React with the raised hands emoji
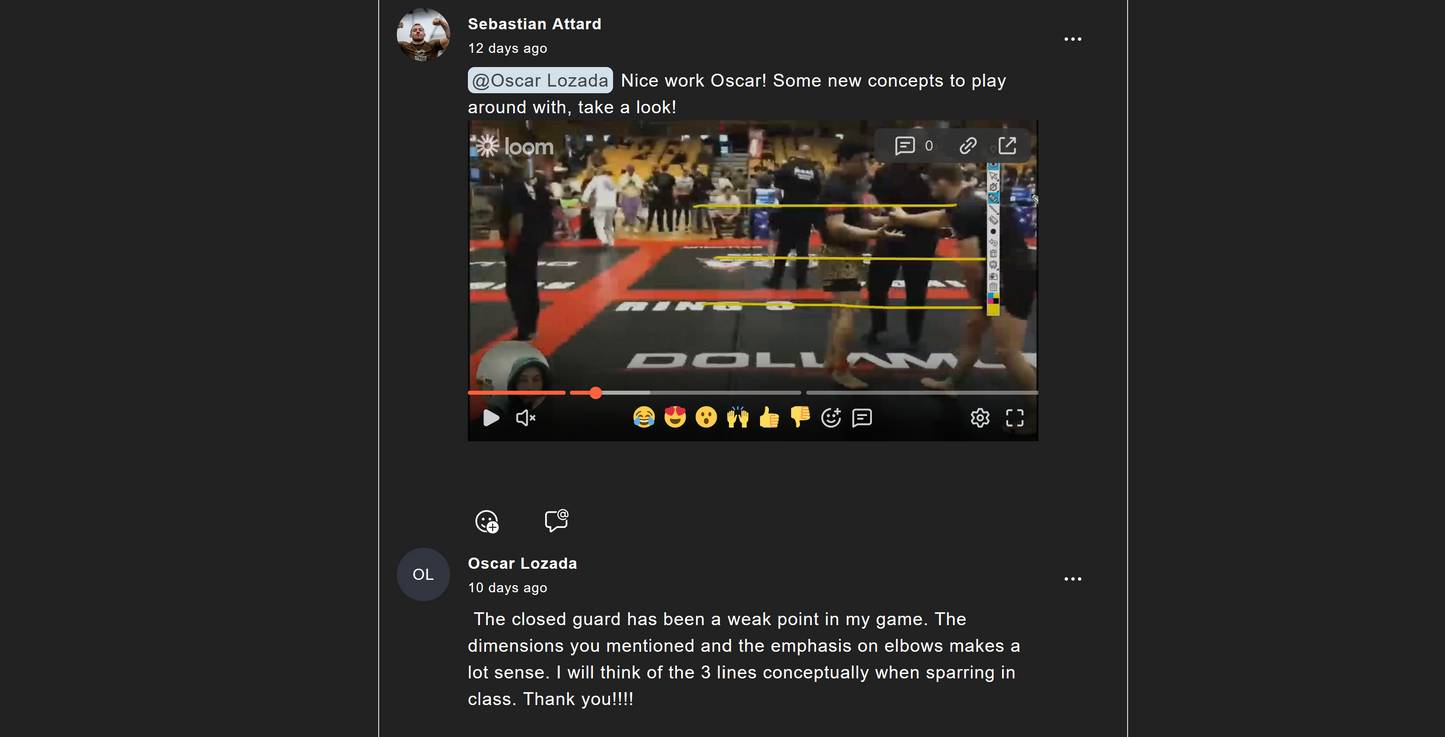Image resolution: width=1445 pixels, height=737 pixels. 738,417
